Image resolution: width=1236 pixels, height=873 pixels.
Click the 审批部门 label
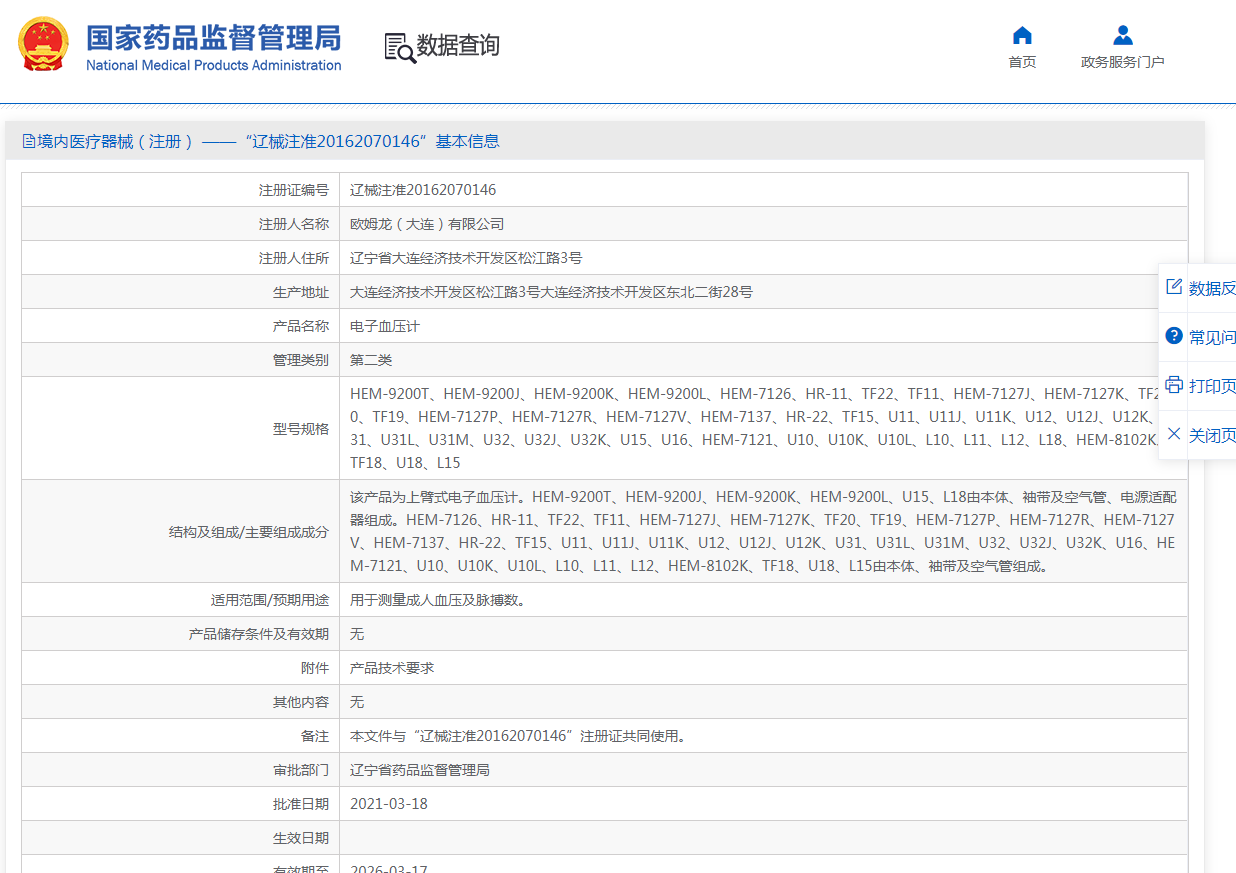(x=301, y=770)
